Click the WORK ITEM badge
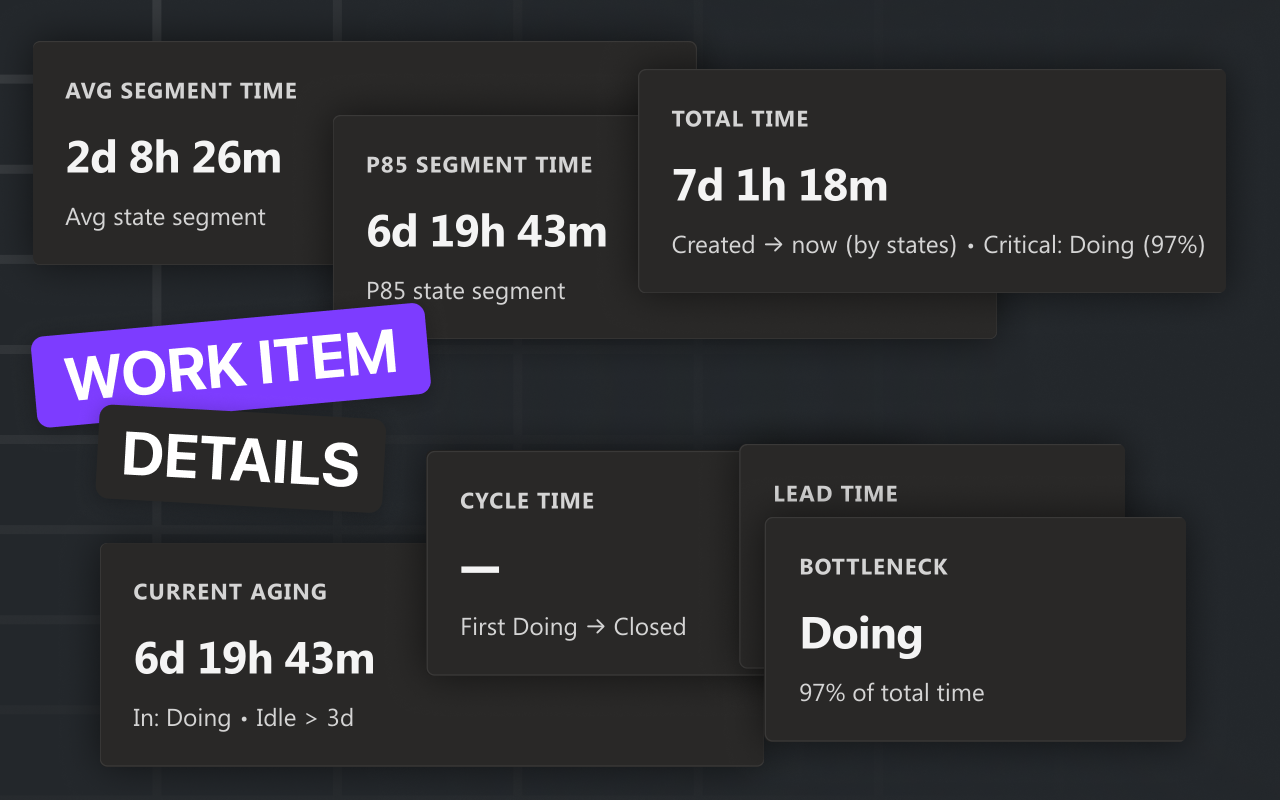1280x800 pixels. pos(230,365)
